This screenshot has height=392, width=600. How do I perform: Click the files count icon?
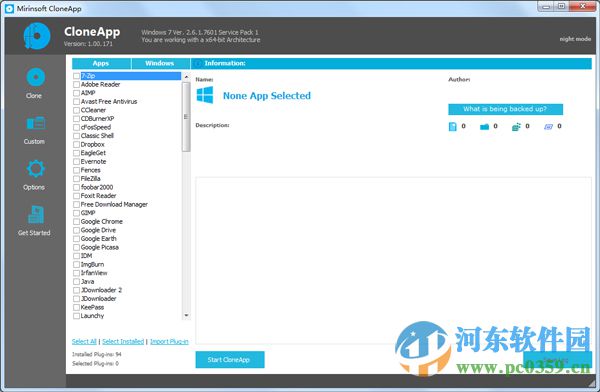(452, 126)
